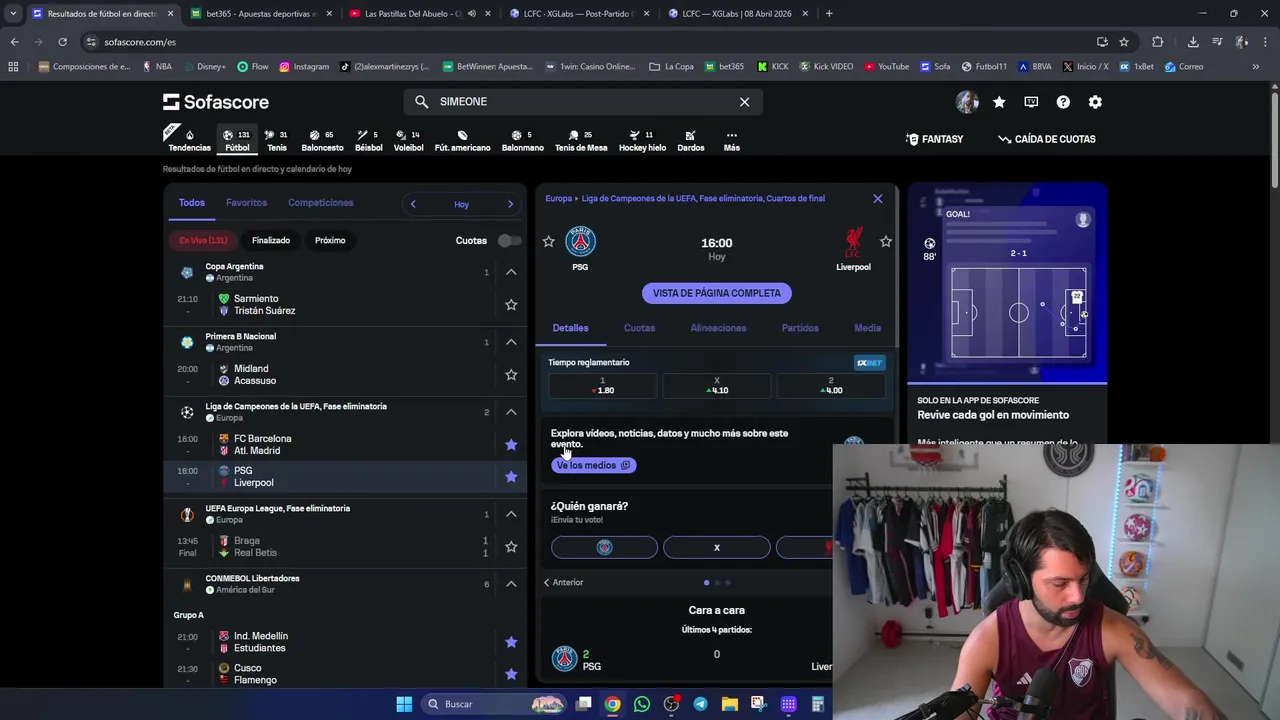Click the Sofascore logo
This screenshot has height=720, width=1280.
pyautogui.click(x=216, y=102)
